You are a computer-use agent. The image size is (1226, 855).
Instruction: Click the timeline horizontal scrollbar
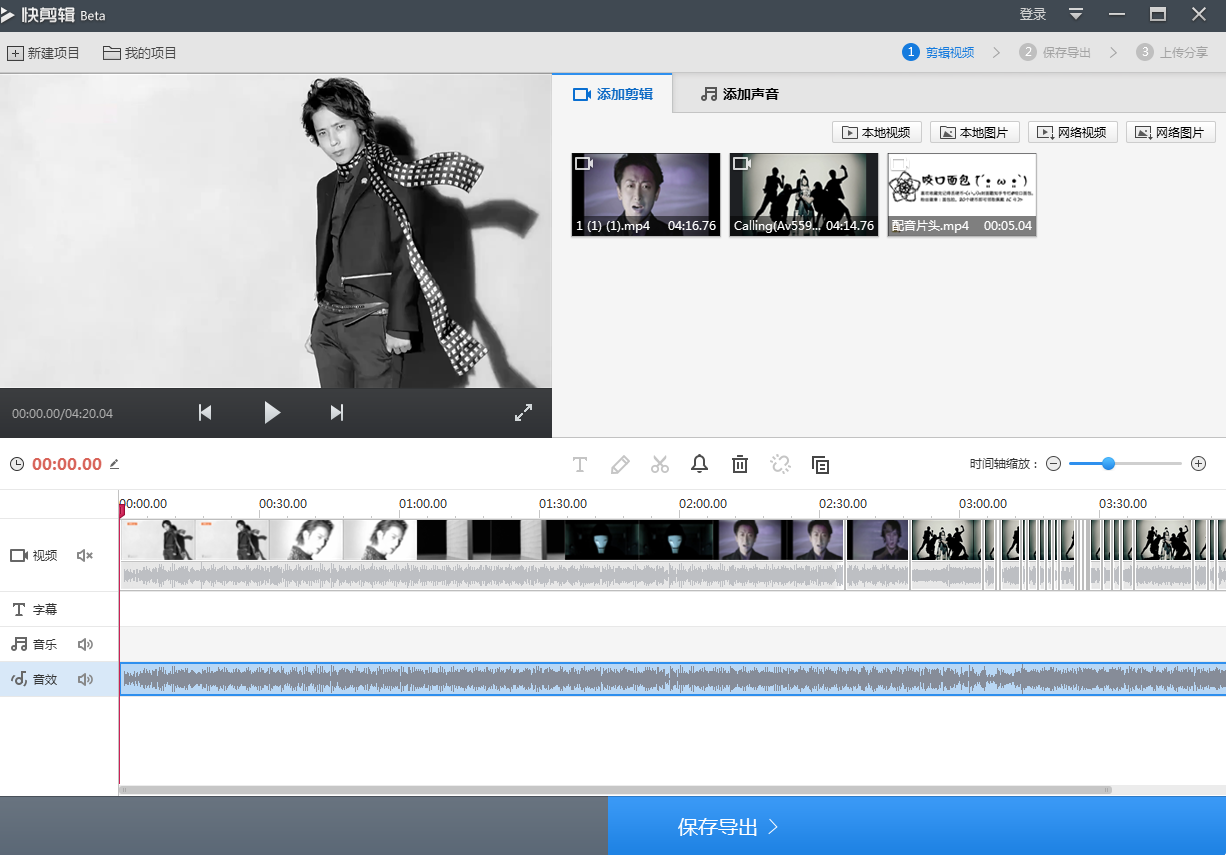coord(615,790)
